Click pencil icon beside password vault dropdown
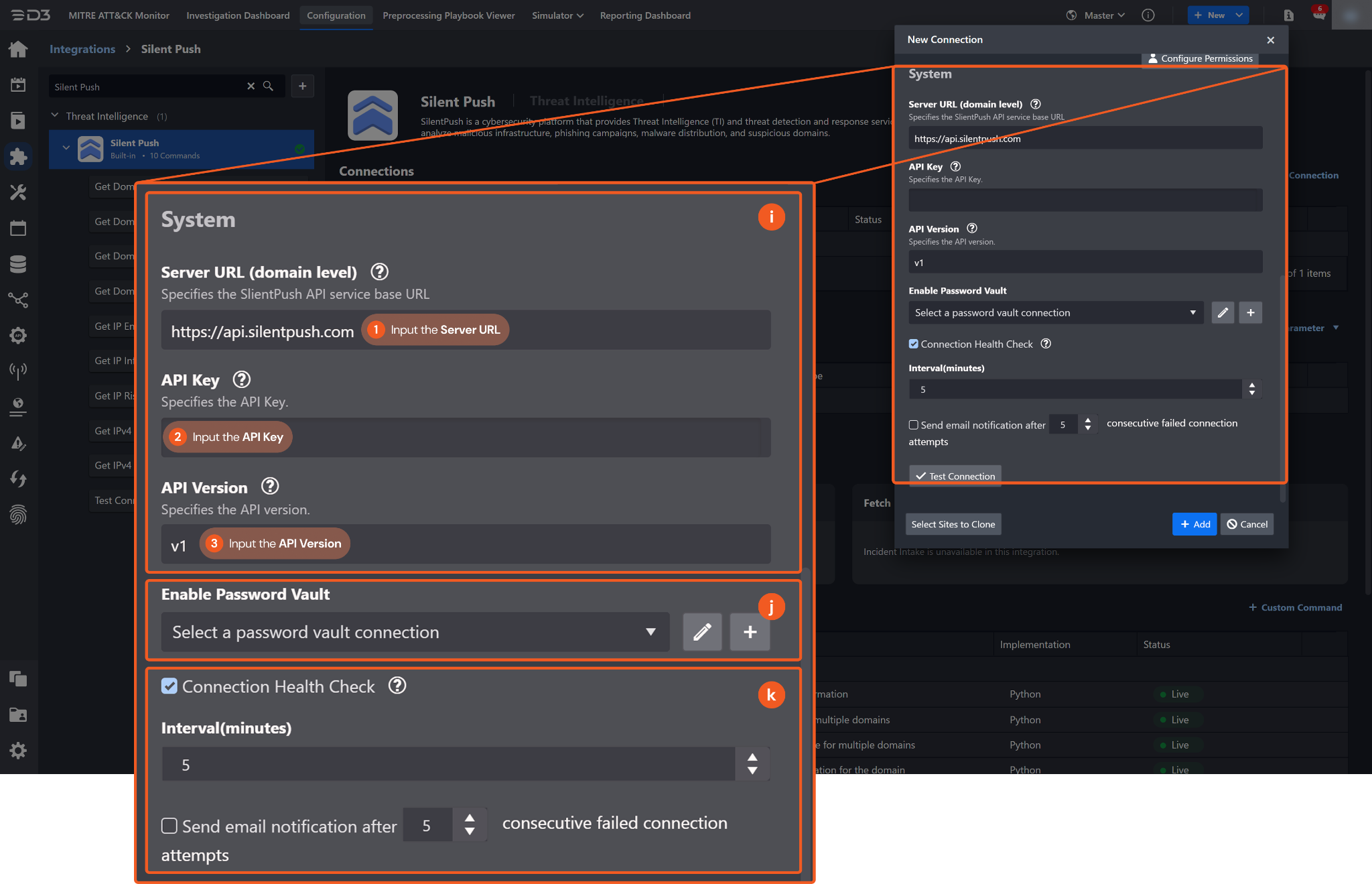The width and height of the screenshot is (1372, 884). [x=1222, y=313]
